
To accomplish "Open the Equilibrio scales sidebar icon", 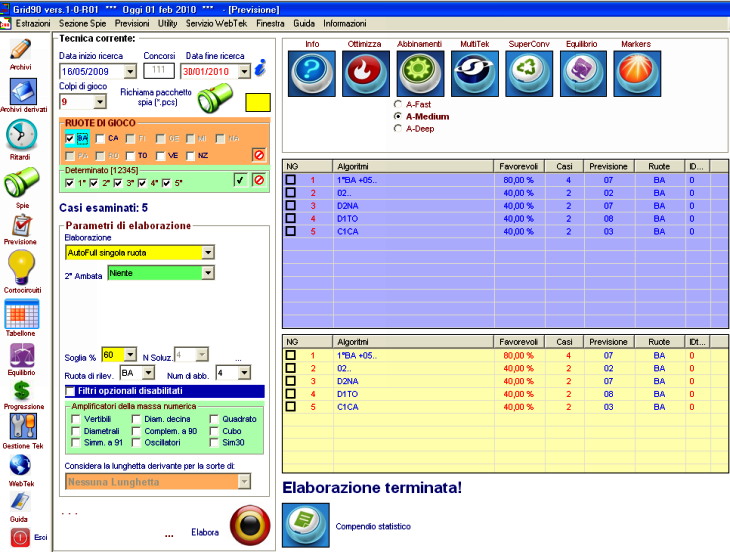I will click(21, 356).
